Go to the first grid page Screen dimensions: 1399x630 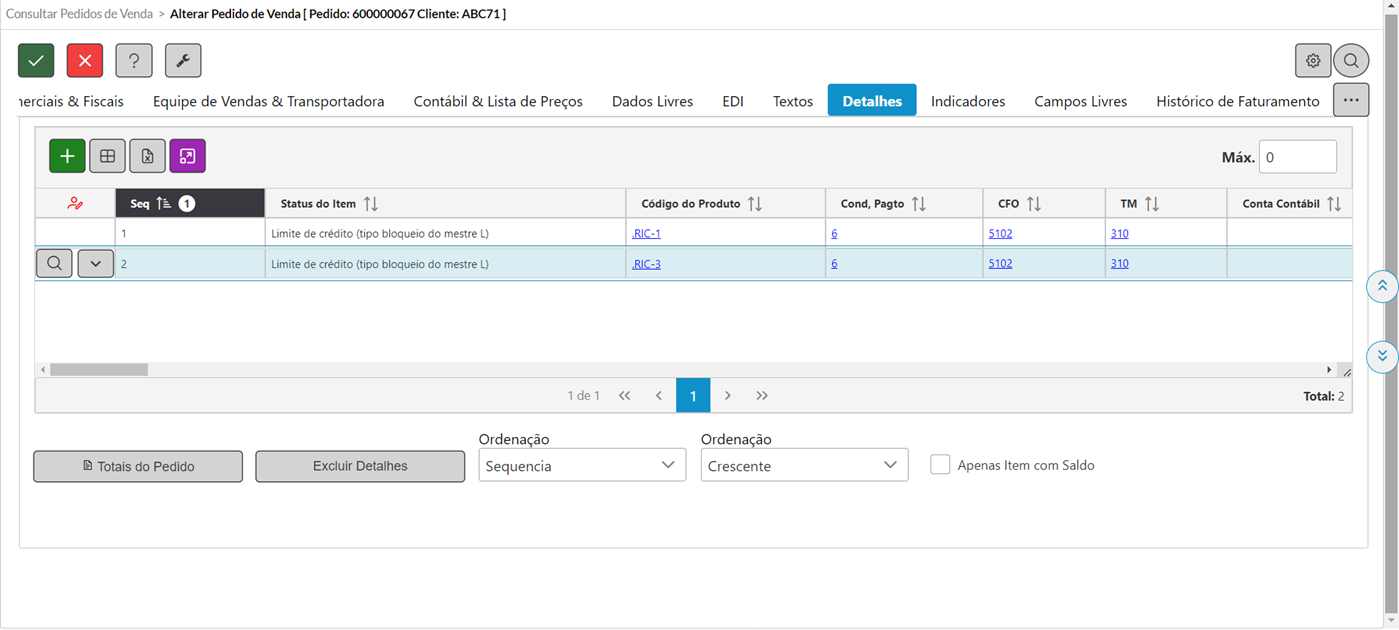[625, 396]
